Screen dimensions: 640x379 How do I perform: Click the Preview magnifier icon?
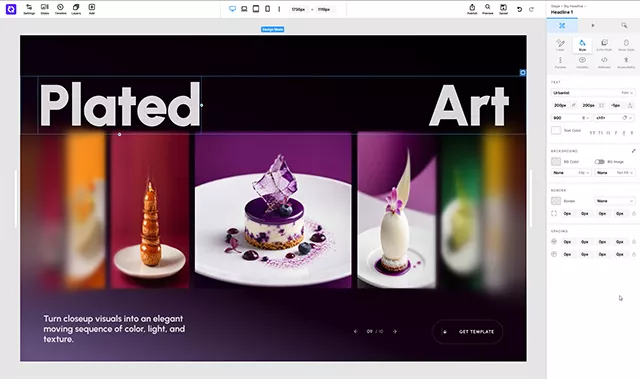[488, 9]
